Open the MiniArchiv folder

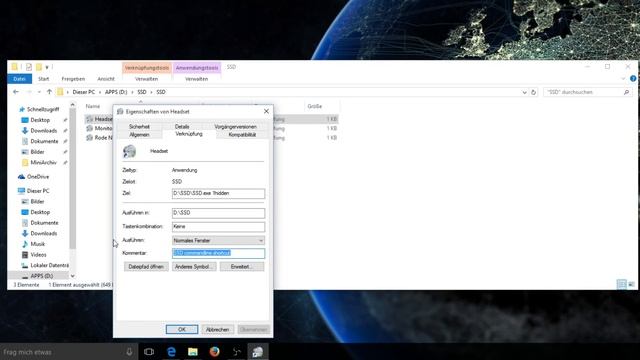[43, 162]
